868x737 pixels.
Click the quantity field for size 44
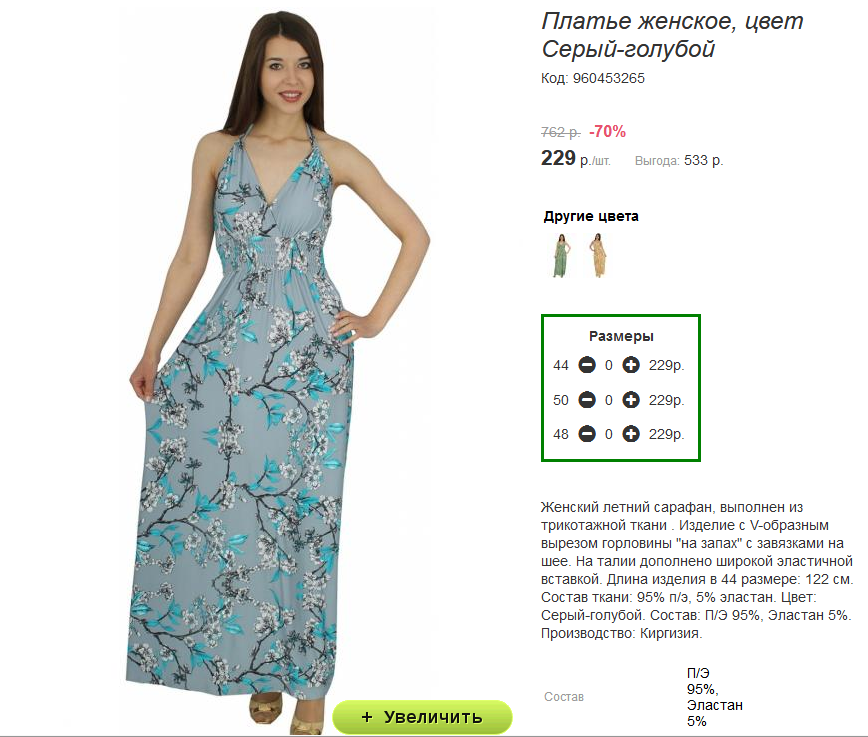[x=608, y=365]
